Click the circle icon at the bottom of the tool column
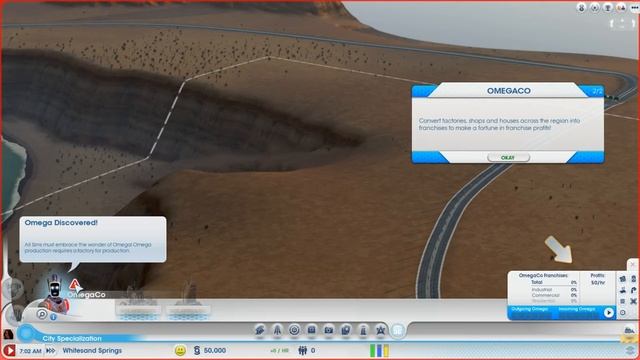 pos(623,313)
